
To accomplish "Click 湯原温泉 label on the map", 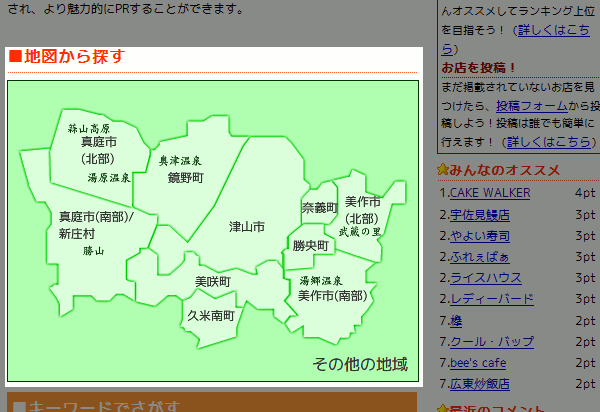I will (x=109, y=178).
